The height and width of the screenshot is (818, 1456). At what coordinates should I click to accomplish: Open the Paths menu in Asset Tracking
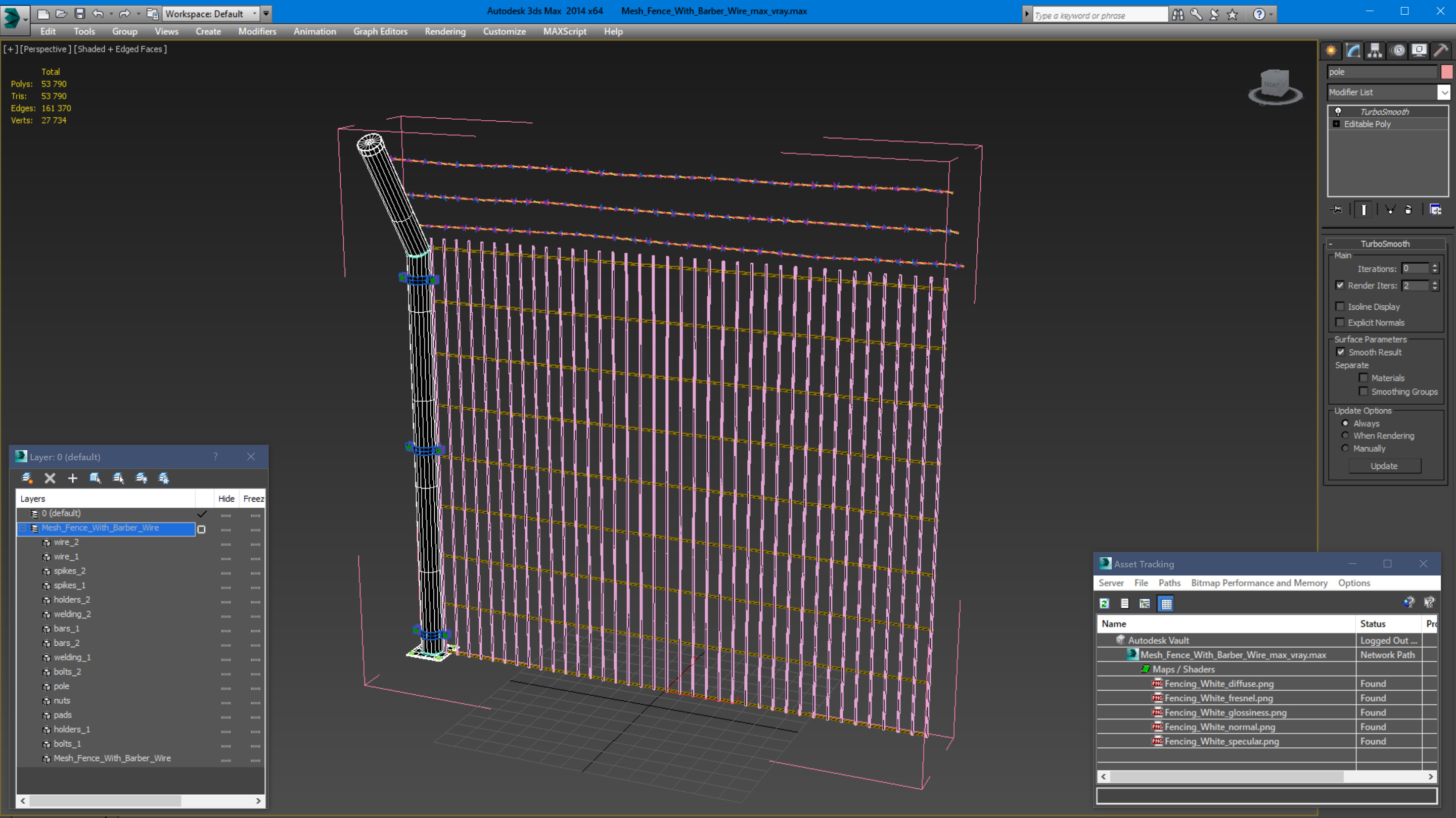[1169, 583]
